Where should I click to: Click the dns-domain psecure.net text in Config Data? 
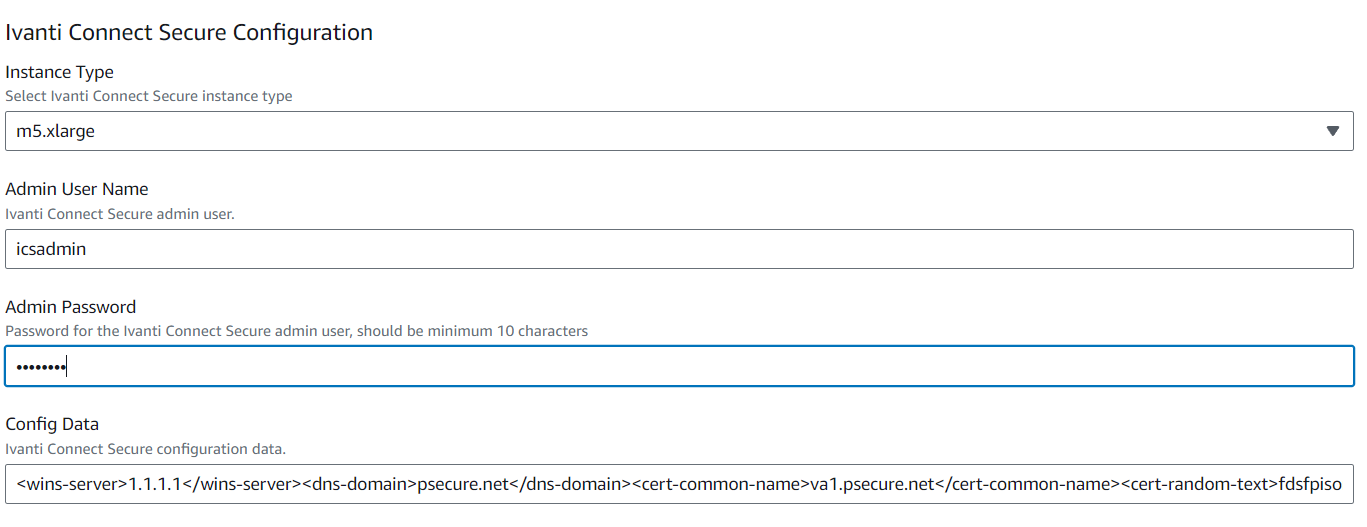pyautogui.click(x=463, y=485)
